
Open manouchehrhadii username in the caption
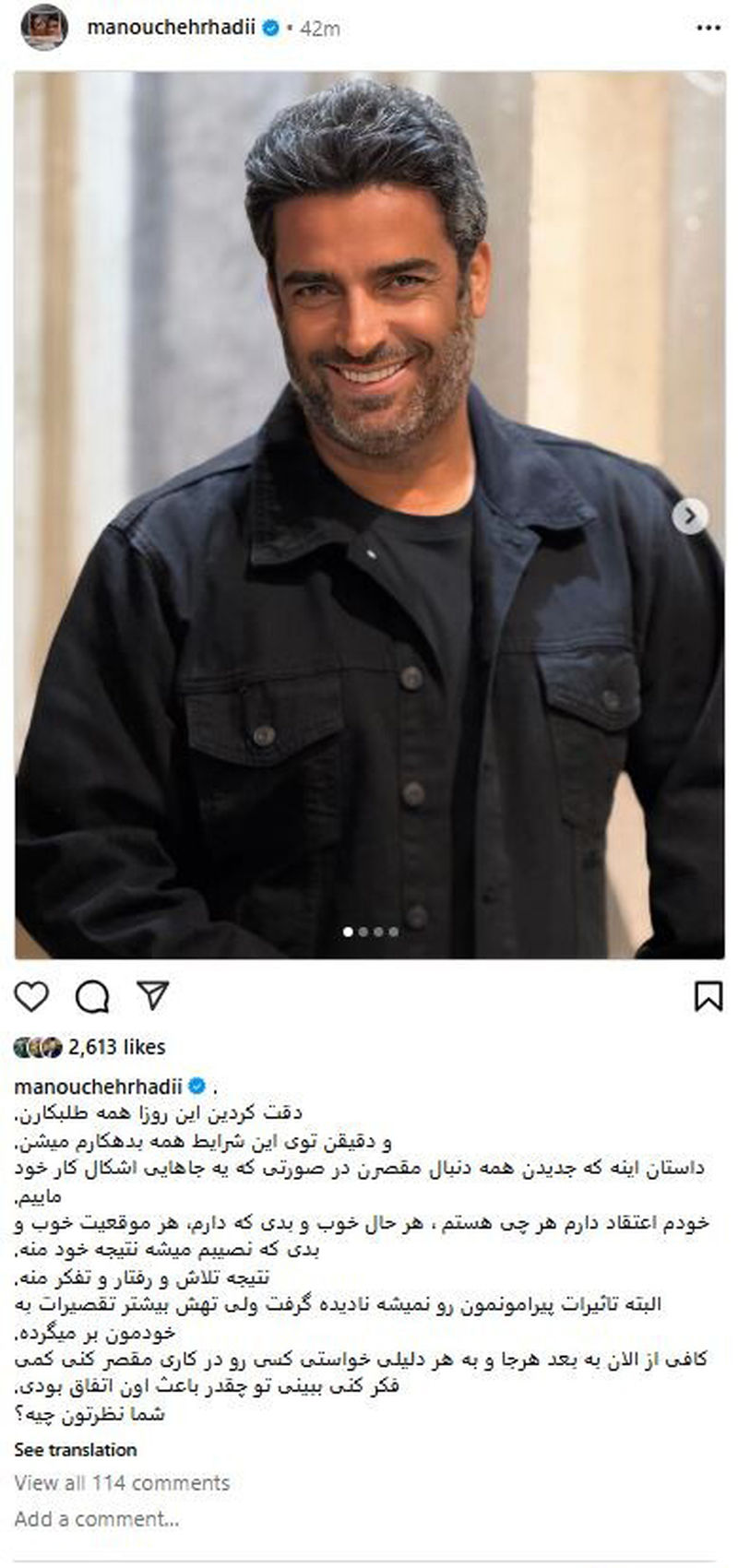pos(100,1085)
